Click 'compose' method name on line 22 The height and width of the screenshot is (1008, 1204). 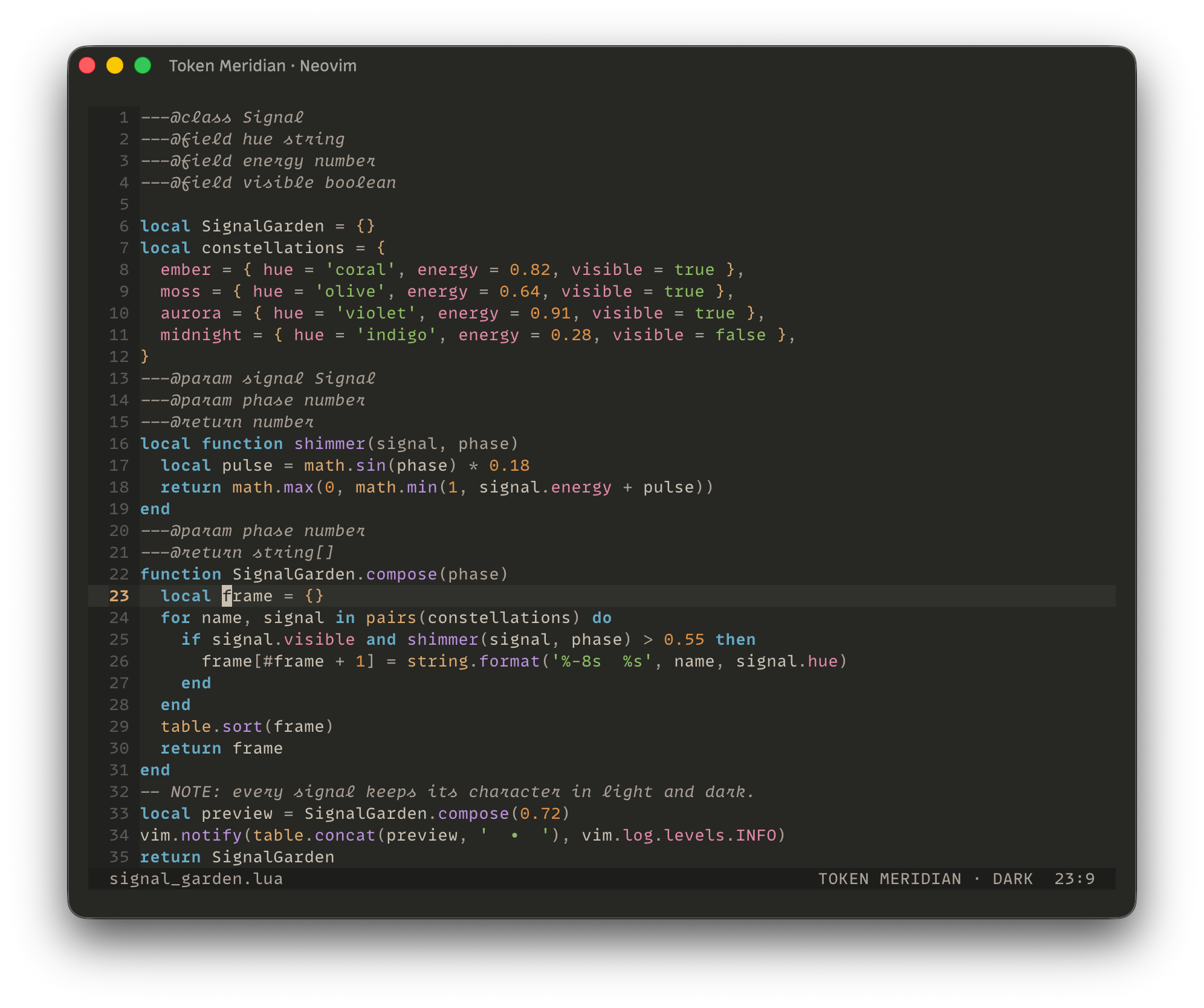click(x=401, y=574)
